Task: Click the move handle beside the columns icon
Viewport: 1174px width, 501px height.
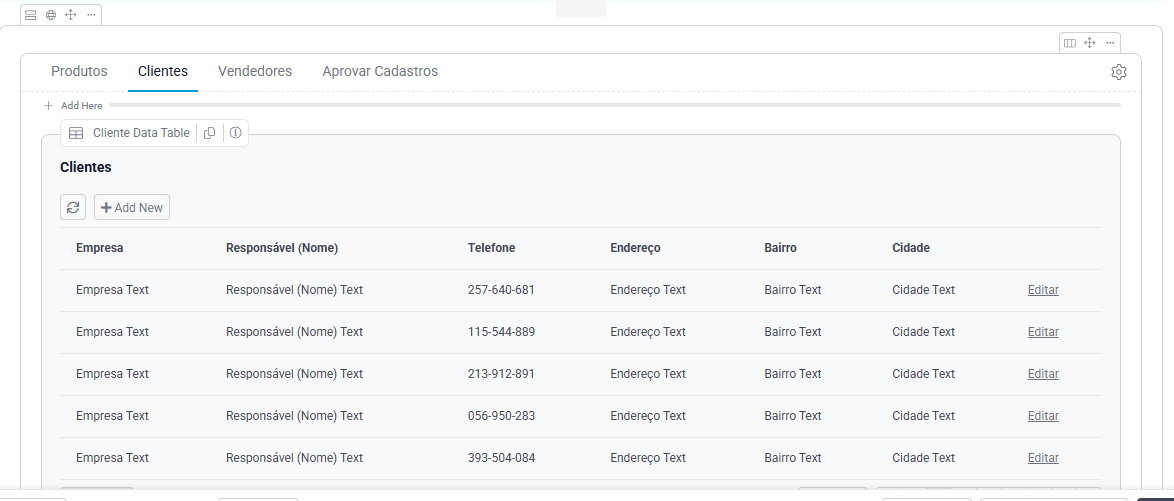Action: [1090, 43]
